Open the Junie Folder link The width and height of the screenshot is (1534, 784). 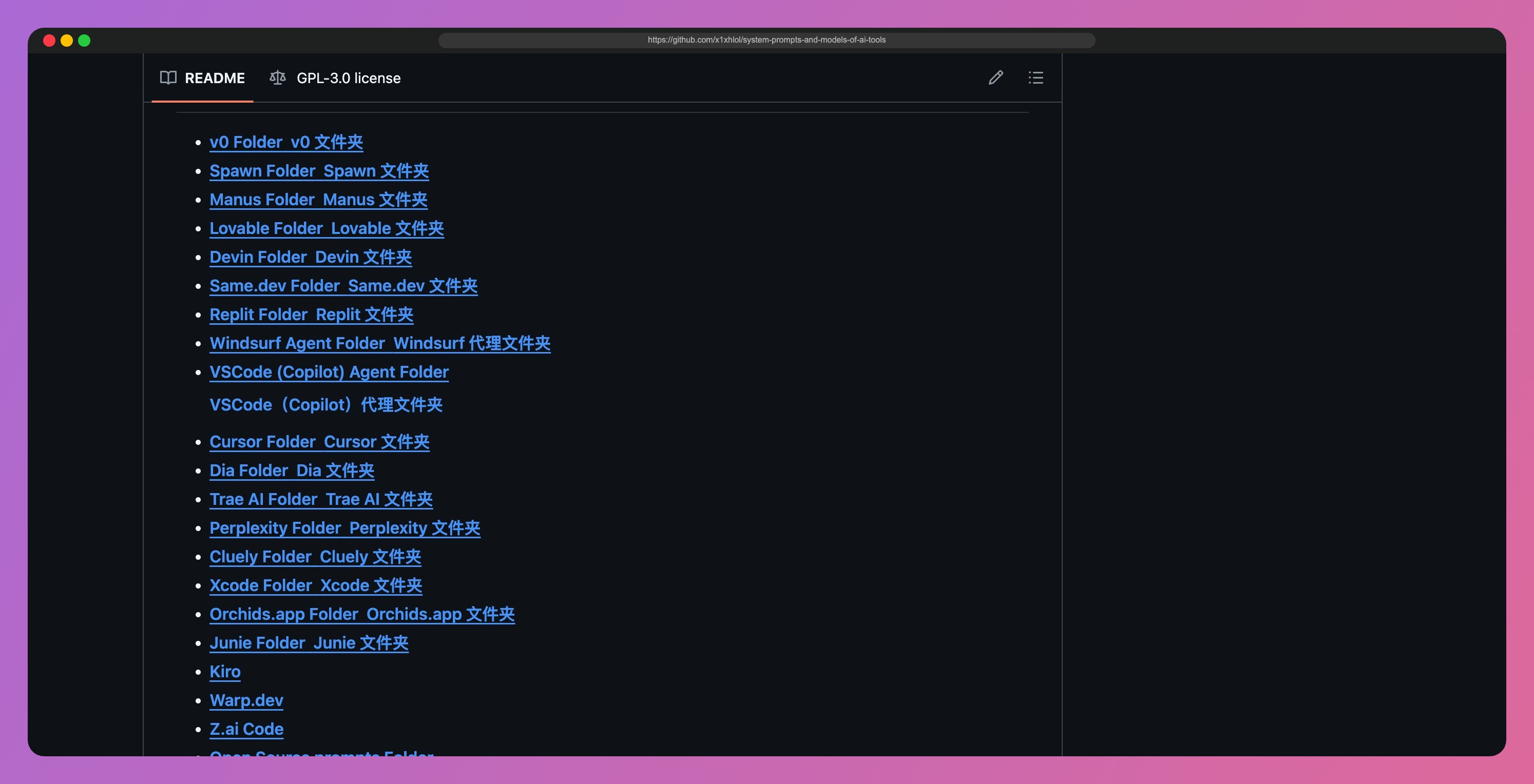point(309,643)
